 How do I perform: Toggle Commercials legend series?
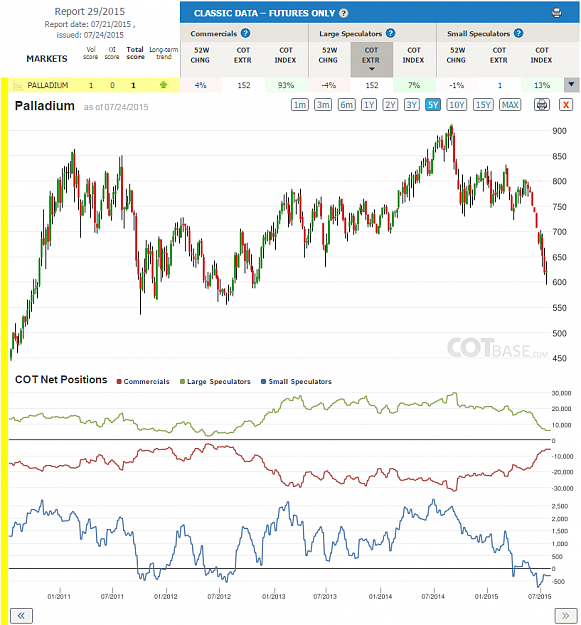[x=143, y=381]
